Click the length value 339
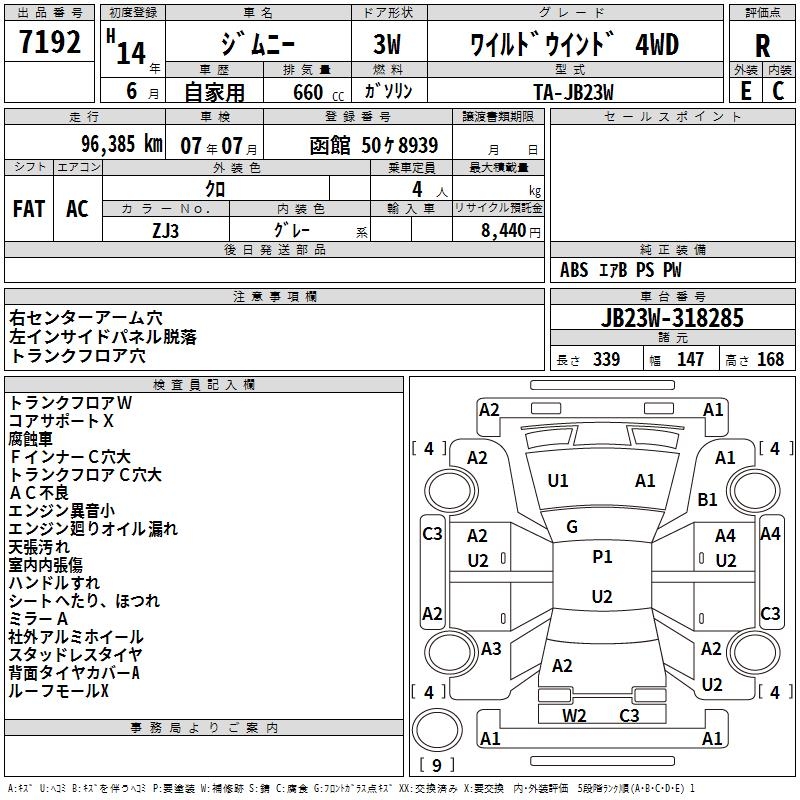The image size is (800, 800). 606,359
